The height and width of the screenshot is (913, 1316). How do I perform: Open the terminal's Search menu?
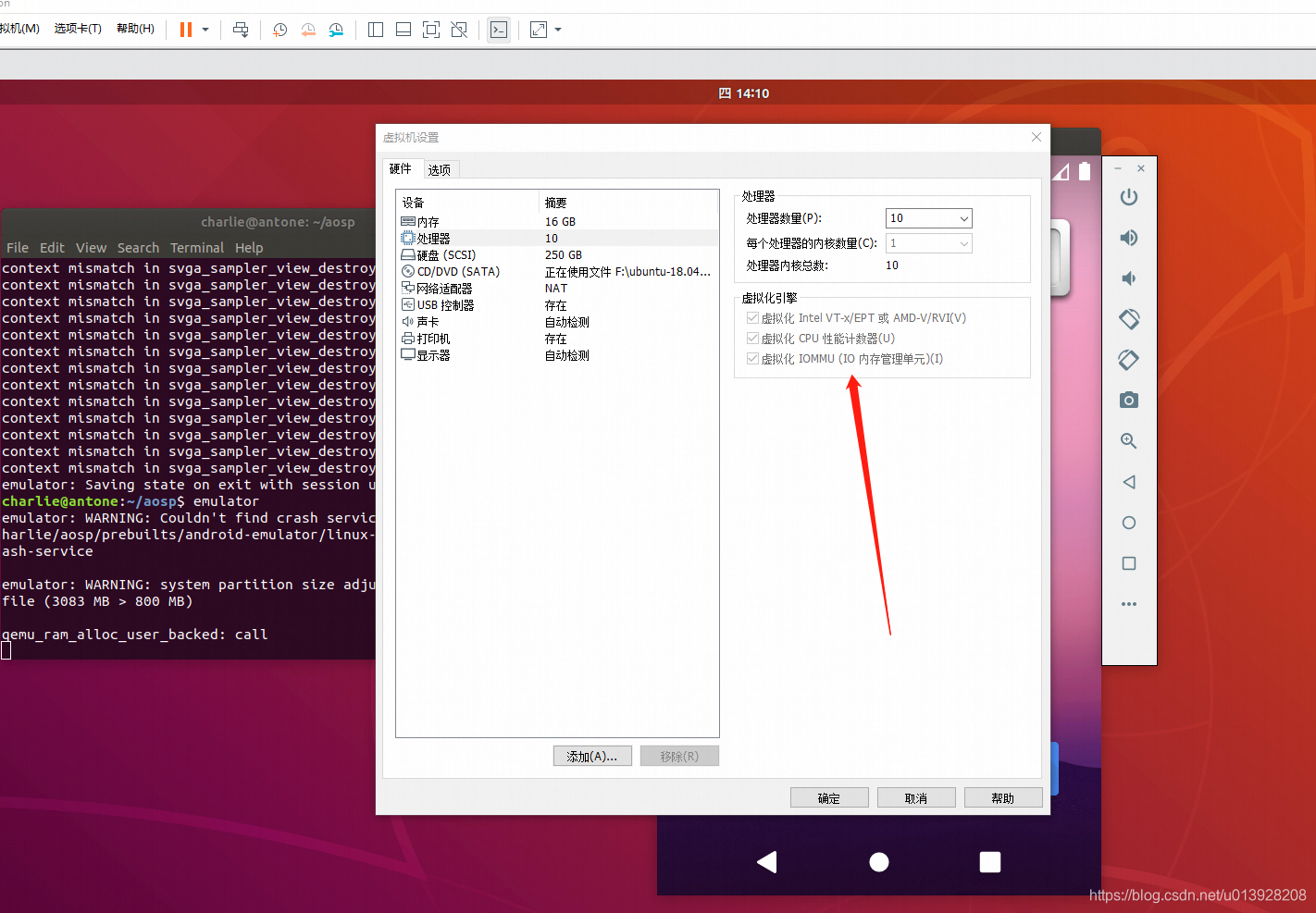click(x=138, y=248)
